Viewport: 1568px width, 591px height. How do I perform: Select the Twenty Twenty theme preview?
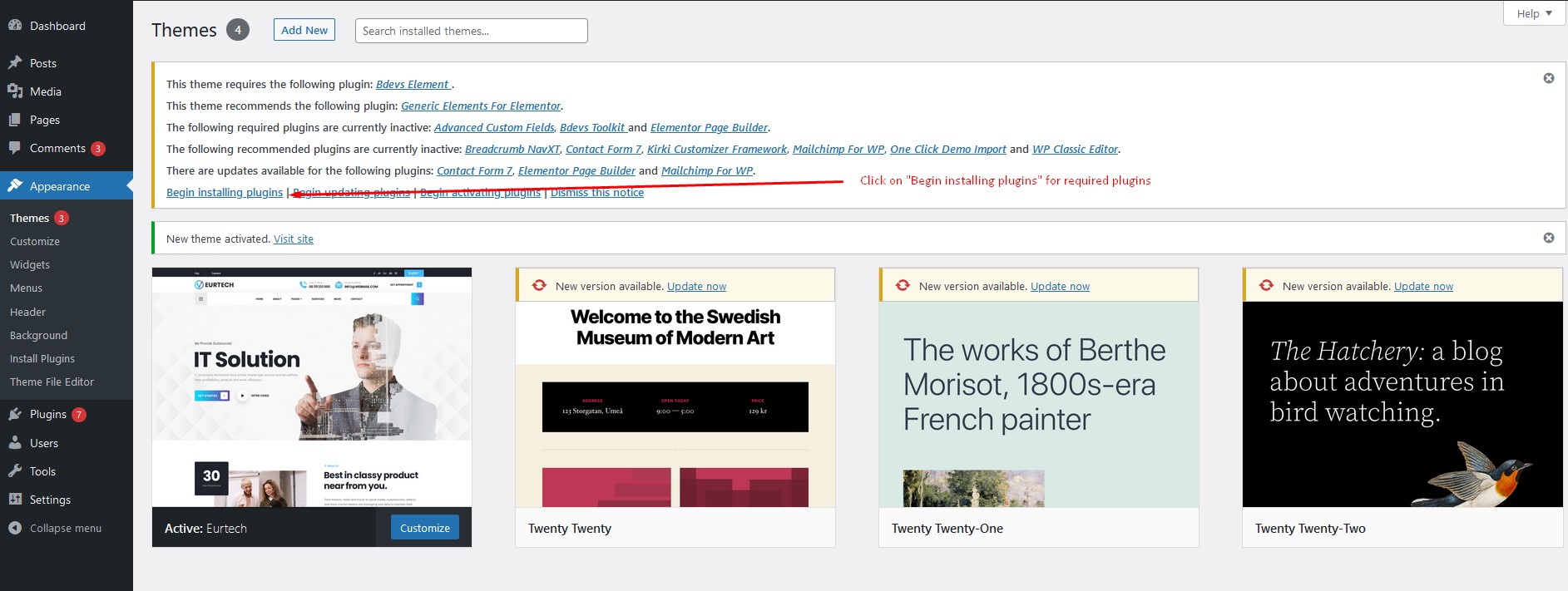coord(675,404)
